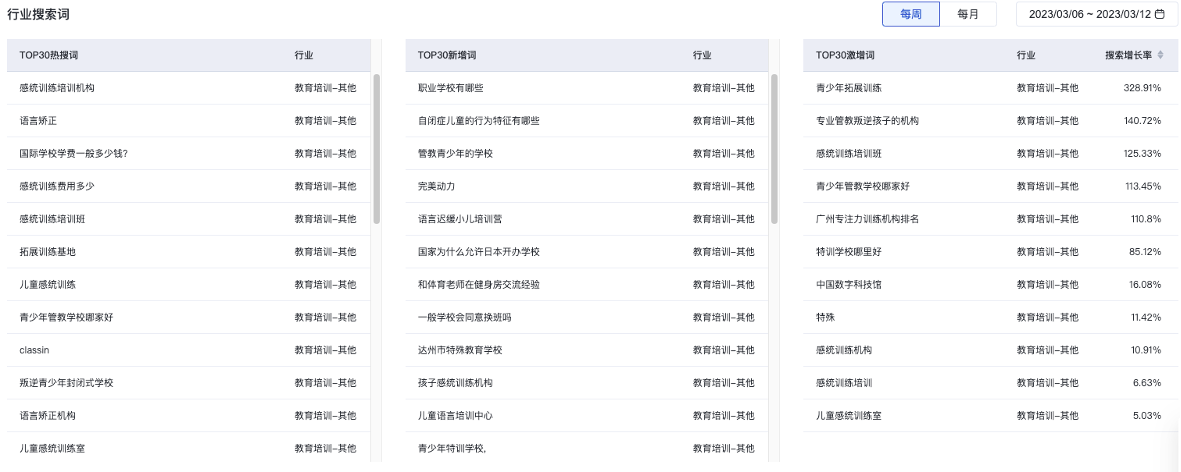
Task: Open the calendar icon in date picker
Action: coord(1160,15)
